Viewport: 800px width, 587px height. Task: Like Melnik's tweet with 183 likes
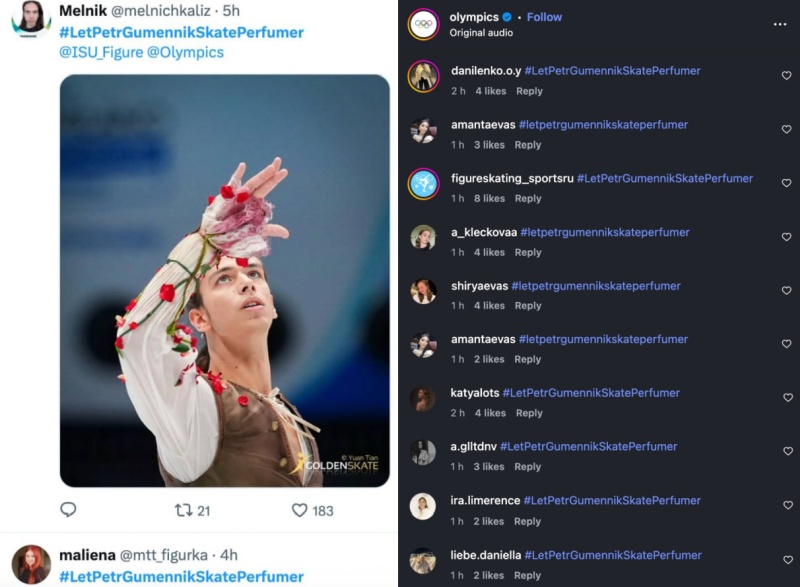tap(299, 510)
